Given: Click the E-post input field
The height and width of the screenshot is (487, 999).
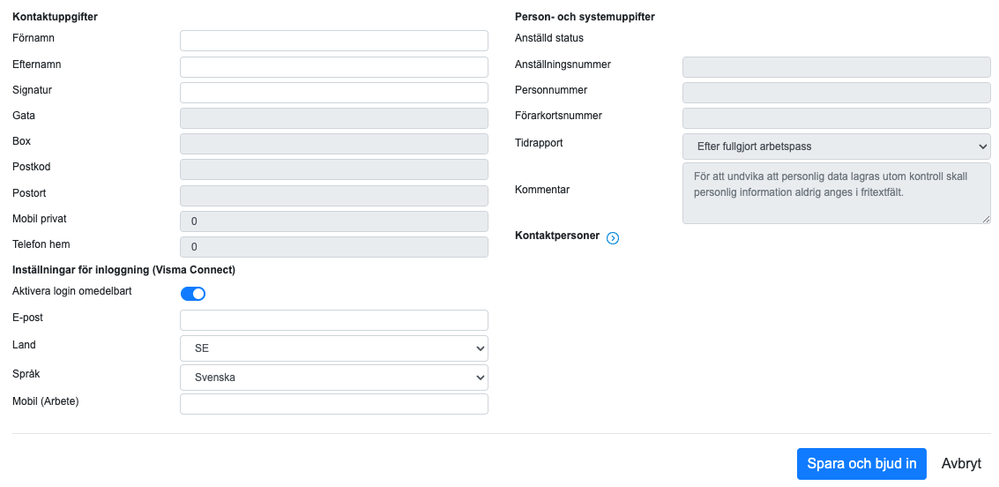Looking at the screenshot, I should pos(334,320).
